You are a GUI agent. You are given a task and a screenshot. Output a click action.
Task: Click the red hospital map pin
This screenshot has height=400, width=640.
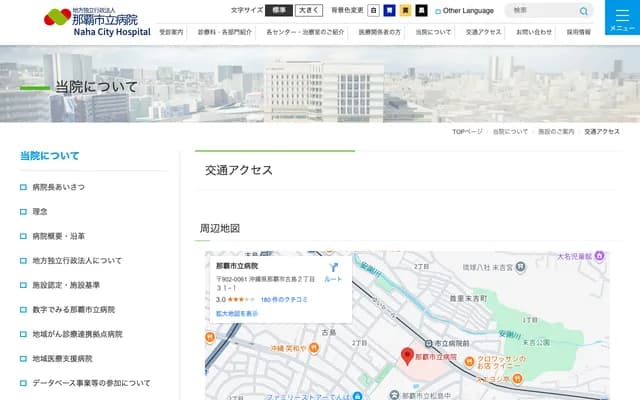(x=407, y=355)
